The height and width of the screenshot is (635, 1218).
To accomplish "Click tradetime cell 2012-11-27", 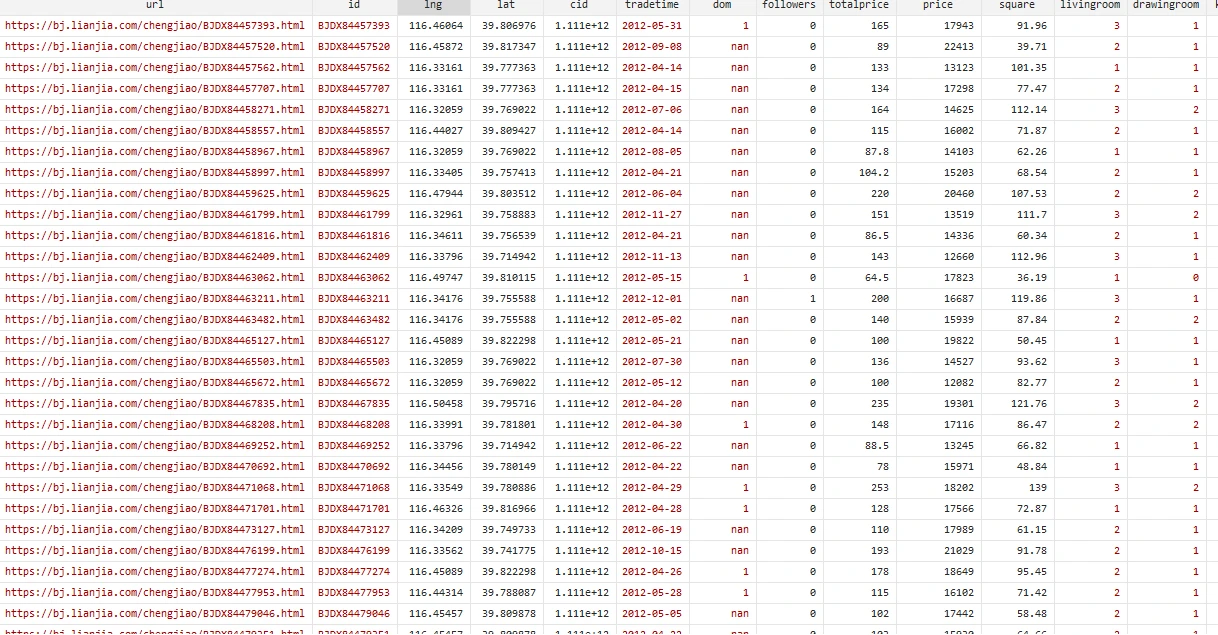I will point(652,215).
